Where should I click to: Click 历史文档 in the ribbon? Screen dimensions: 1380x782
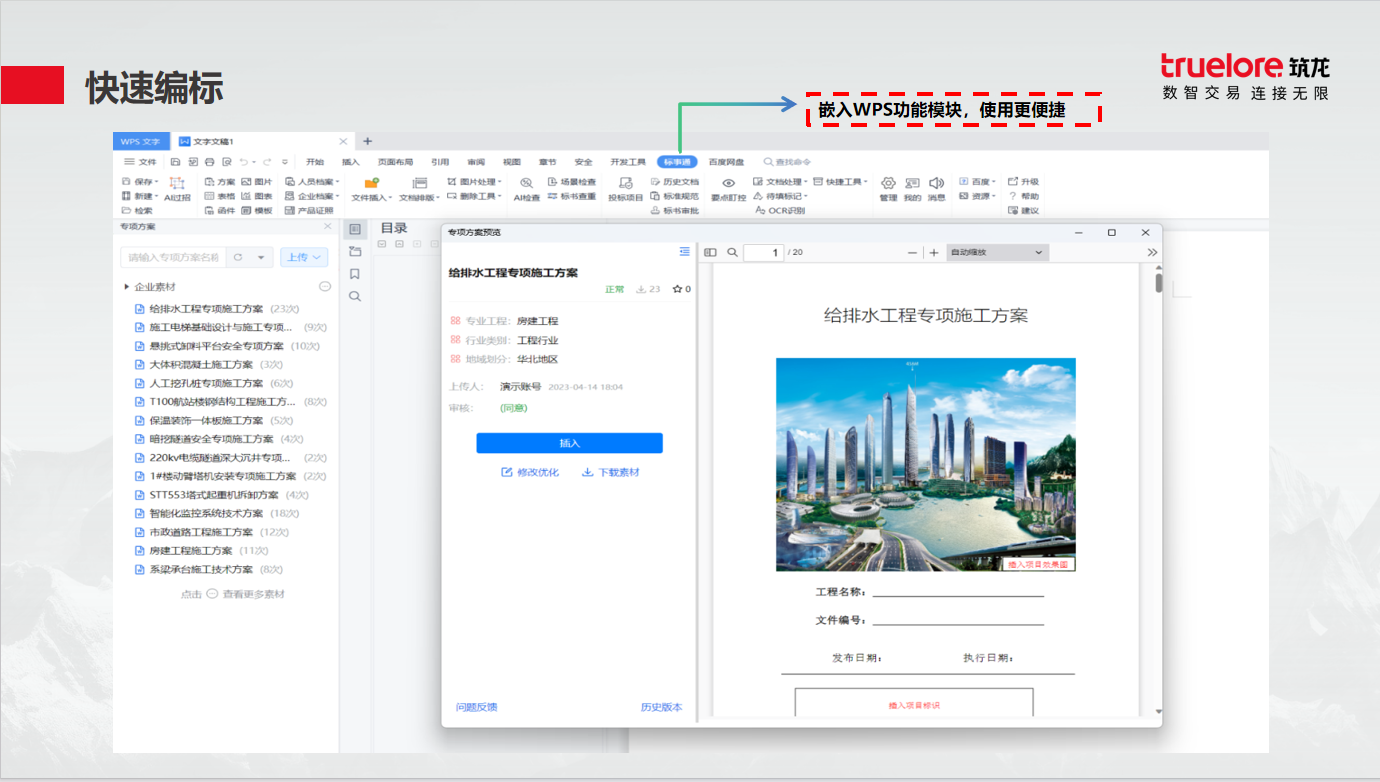tap(675, 182)
